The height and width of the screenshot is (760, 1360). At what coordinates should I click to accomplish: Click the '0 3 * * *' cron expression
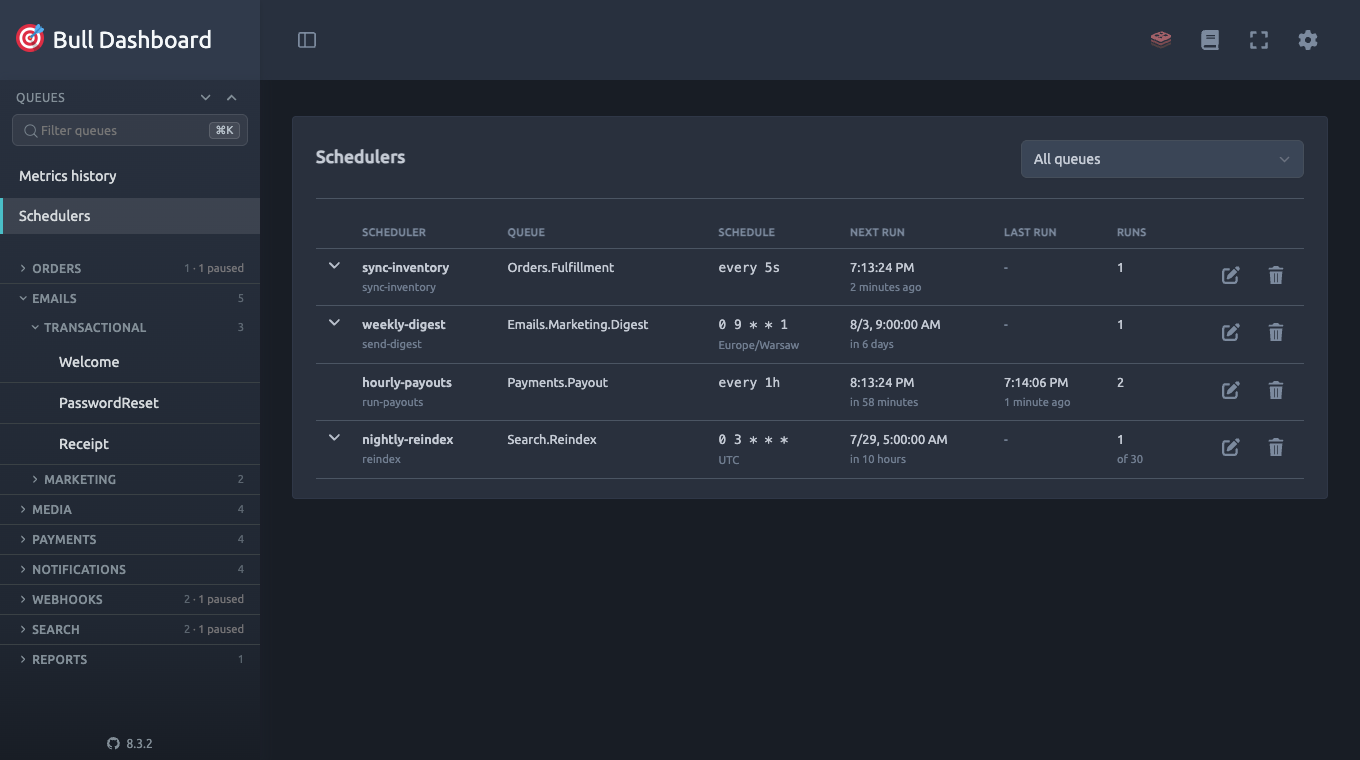753,439
